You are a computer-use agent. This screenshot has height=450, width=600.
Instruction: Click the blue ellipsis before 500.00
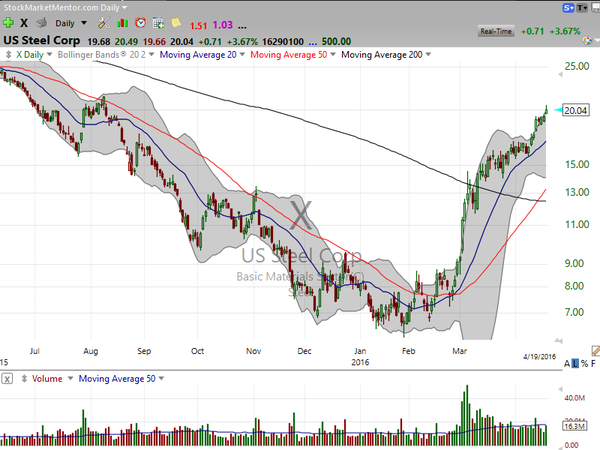[312, 42]
